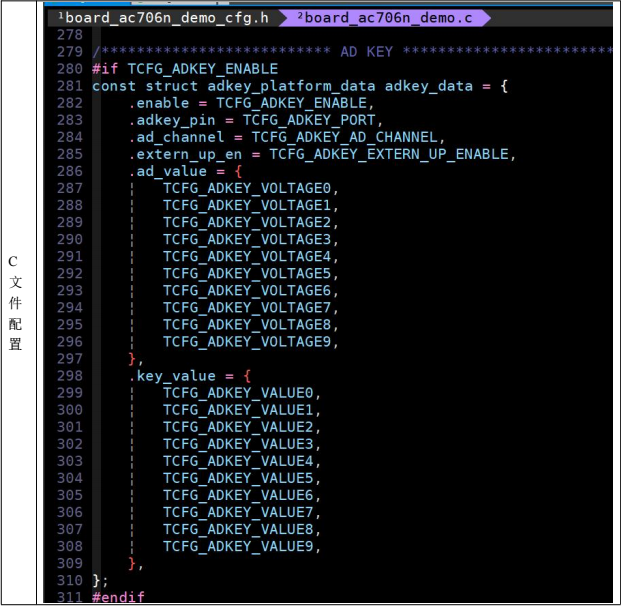Screen dimensions: 621x606
Task: Click TCFG_ADKEY_VOLTAGE8 entry
Action: (x=247, y=325)
